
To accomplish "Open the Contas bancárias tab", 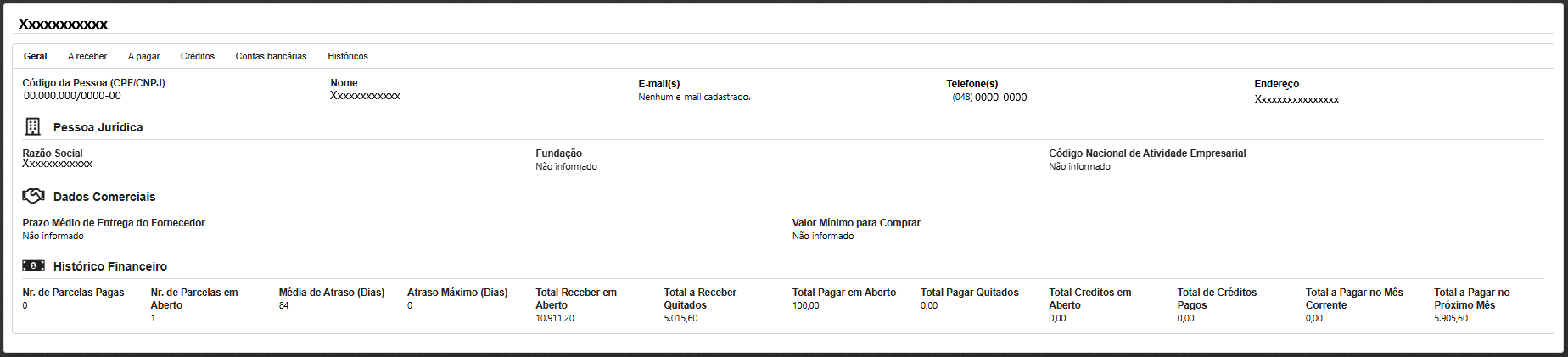I will (x=271, y=56).
